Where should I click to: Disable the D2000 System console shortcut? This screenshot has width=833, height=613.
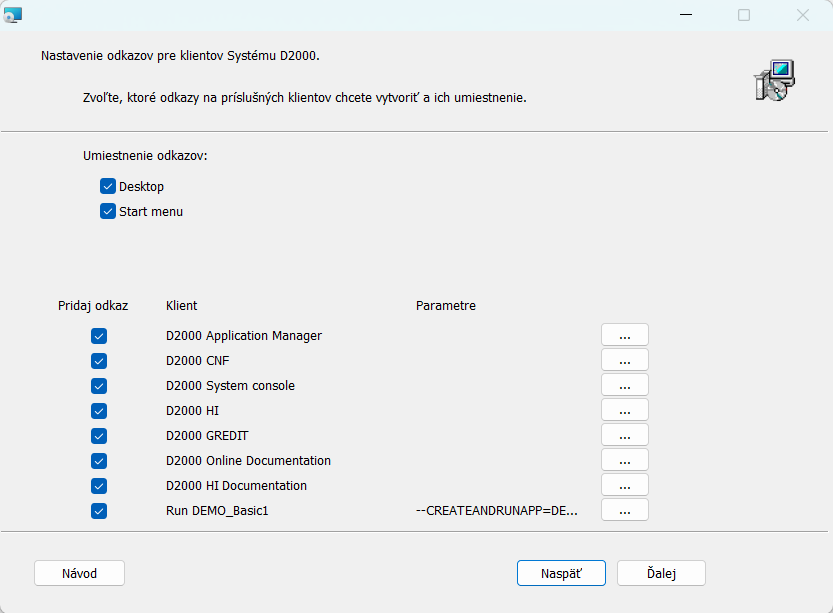[99, 386]
